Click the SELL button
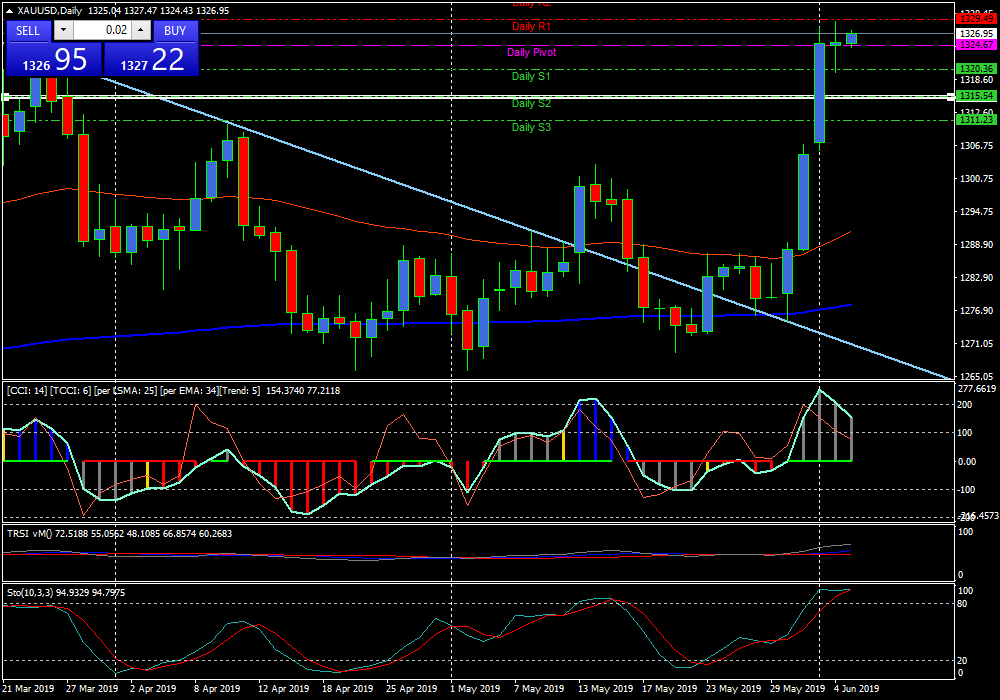Image resolution: width=1000 pixels, height=700 pixels. [28, 30]
